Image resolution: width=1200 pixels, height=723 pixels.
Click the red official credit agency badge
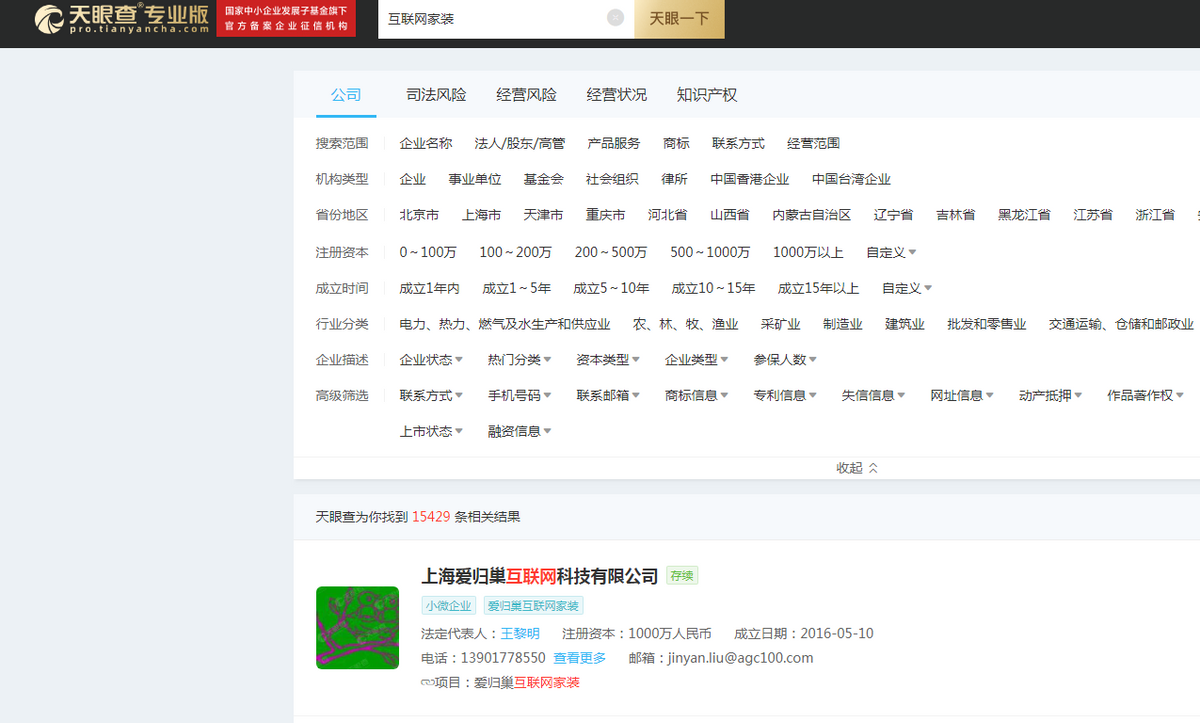[x=286, y=18]
